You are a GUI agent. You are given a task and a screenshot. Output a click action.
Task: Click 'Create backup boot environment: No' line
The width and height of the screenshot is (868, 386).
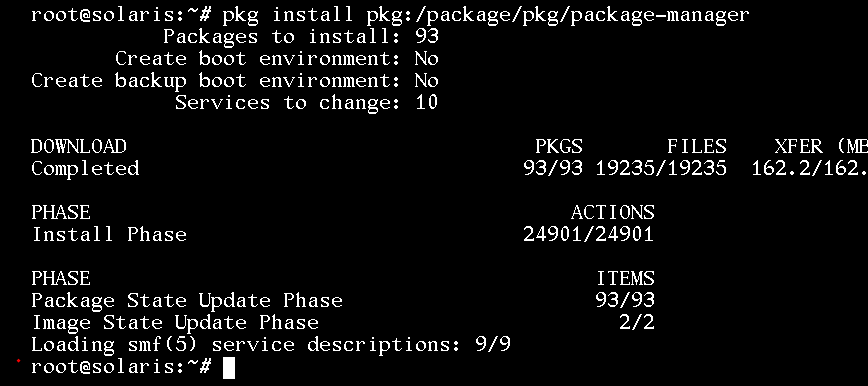235,81
